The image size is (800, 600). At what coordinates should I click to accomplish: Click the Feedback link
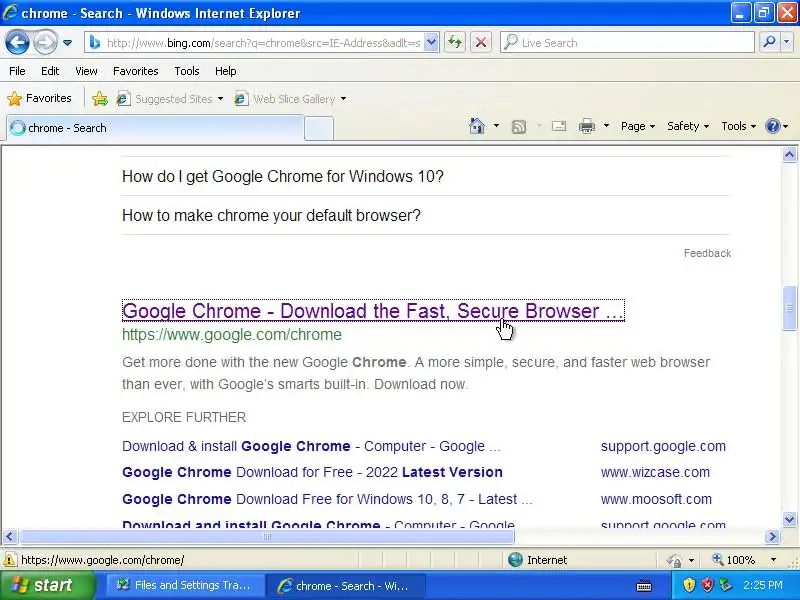(707, 253)
